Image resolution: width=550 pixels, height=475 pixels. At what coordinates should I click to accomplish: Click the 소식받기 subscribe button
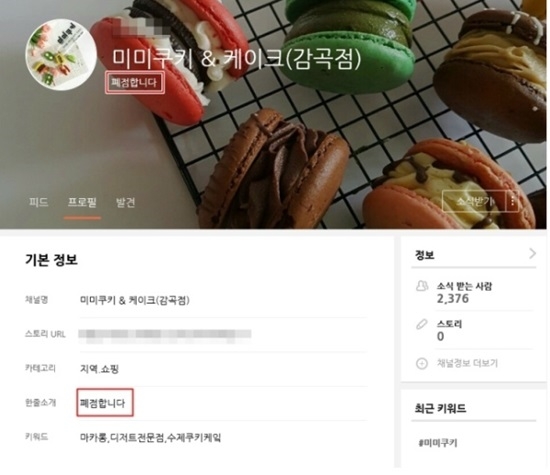click(x=474, y=201)
